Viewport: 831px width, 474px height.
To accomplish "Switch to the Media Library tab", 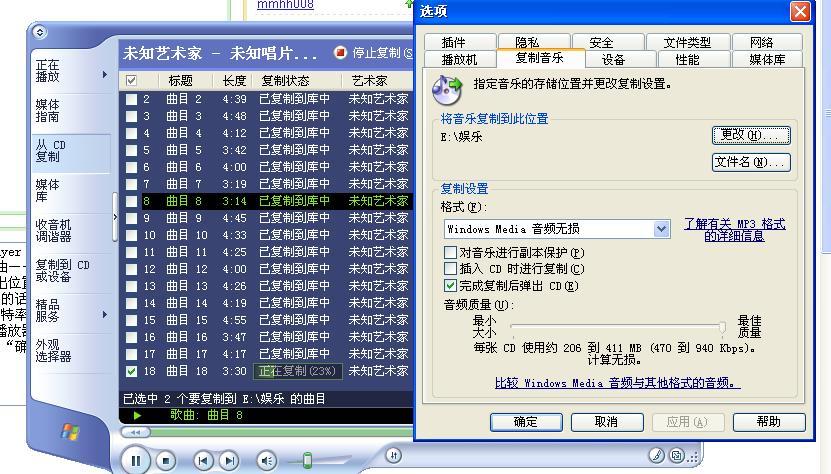I will (x=767, y=59).
